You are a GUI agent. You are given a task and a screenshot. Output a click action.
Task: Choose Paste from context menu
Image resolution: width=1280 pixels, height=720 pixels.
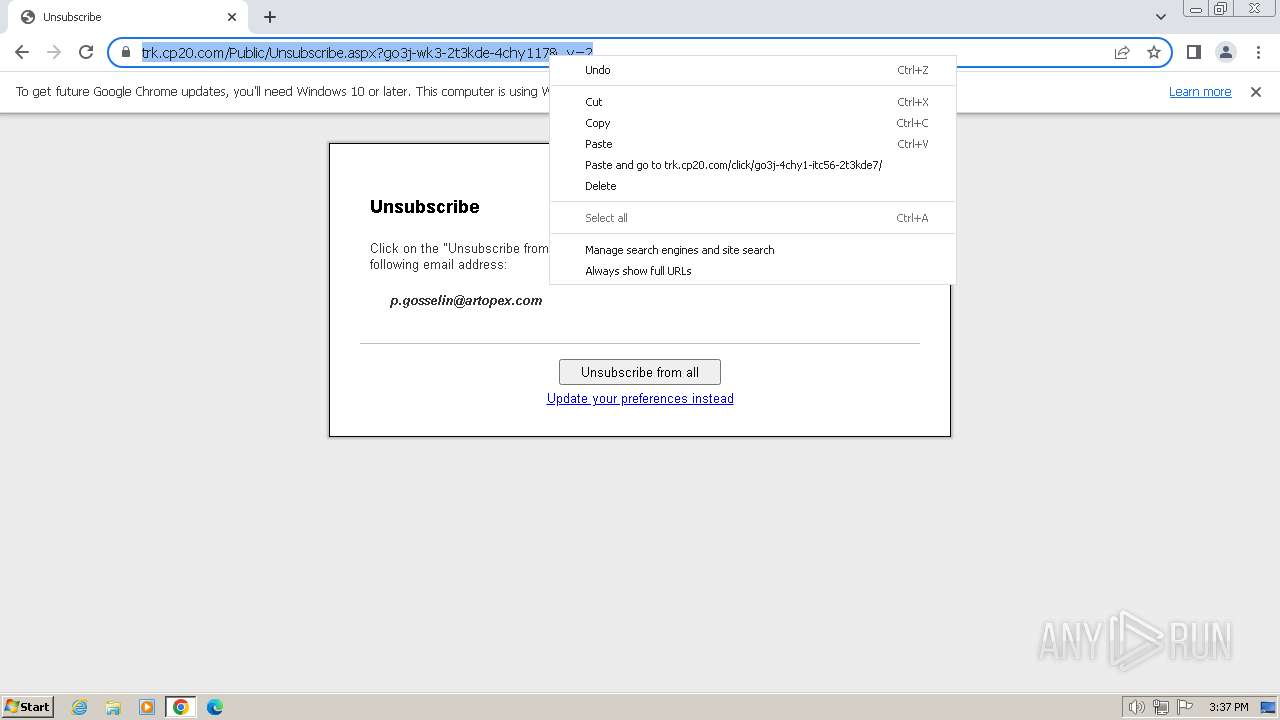coord(753,144)
